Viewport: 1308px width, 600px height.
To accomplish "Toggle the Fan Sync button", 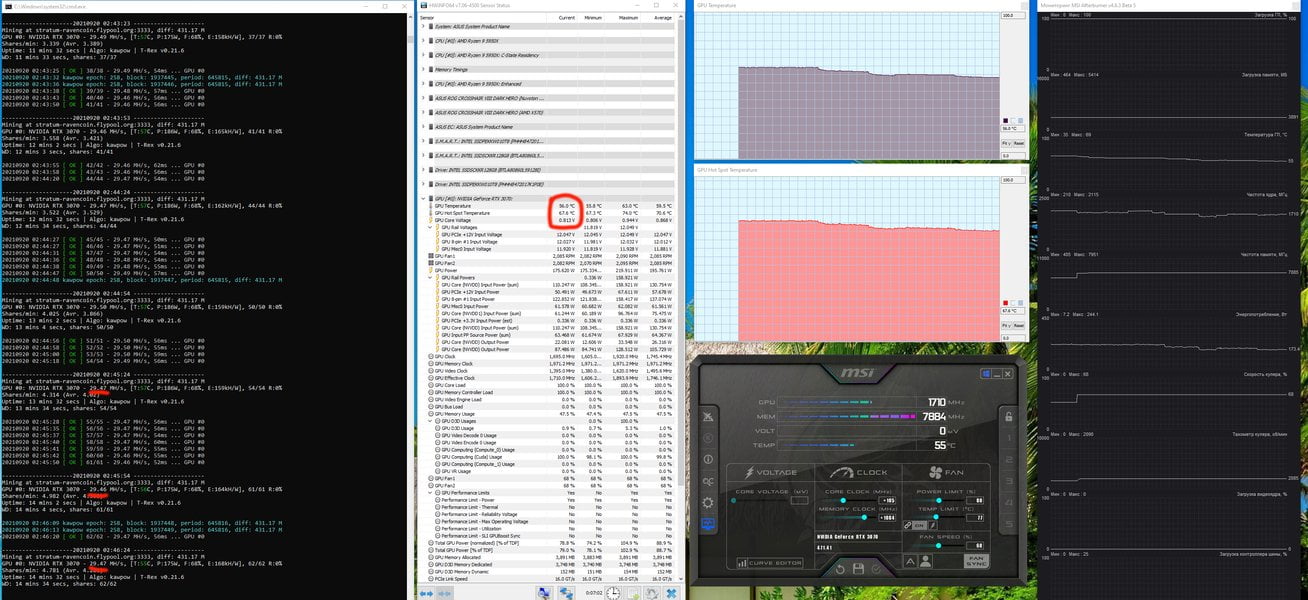I will 976,561.
